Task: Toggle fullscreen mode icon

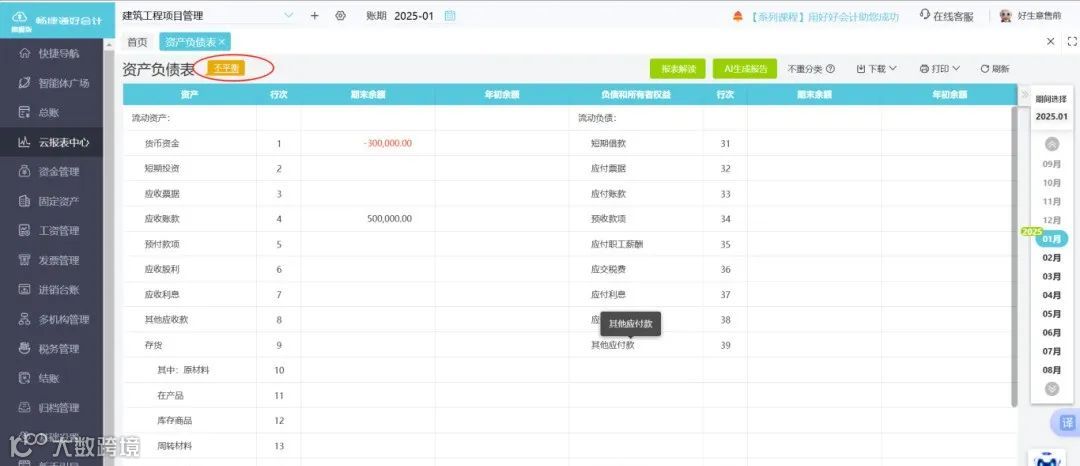Action: 1072,41
